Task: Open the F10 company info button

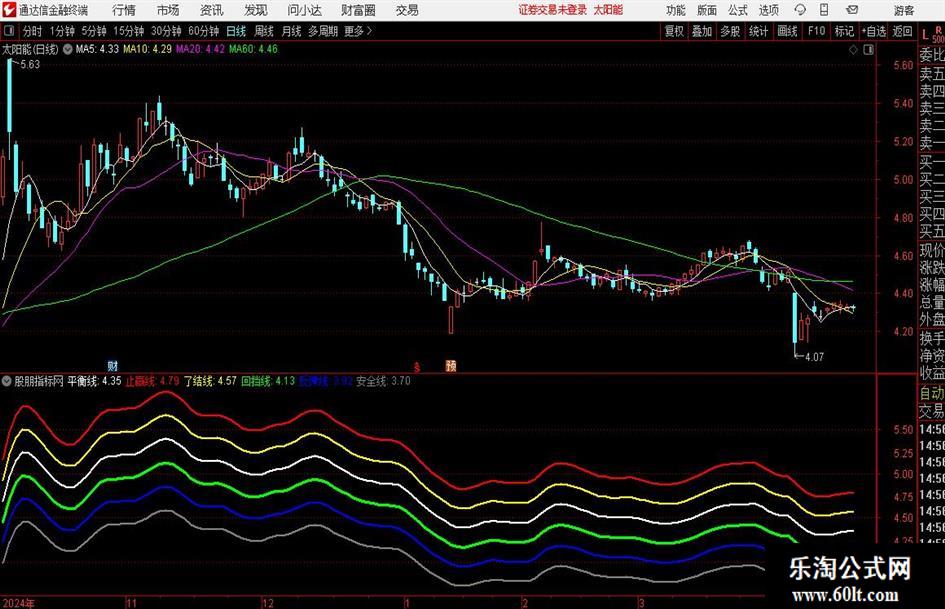Action: point(817,31)
